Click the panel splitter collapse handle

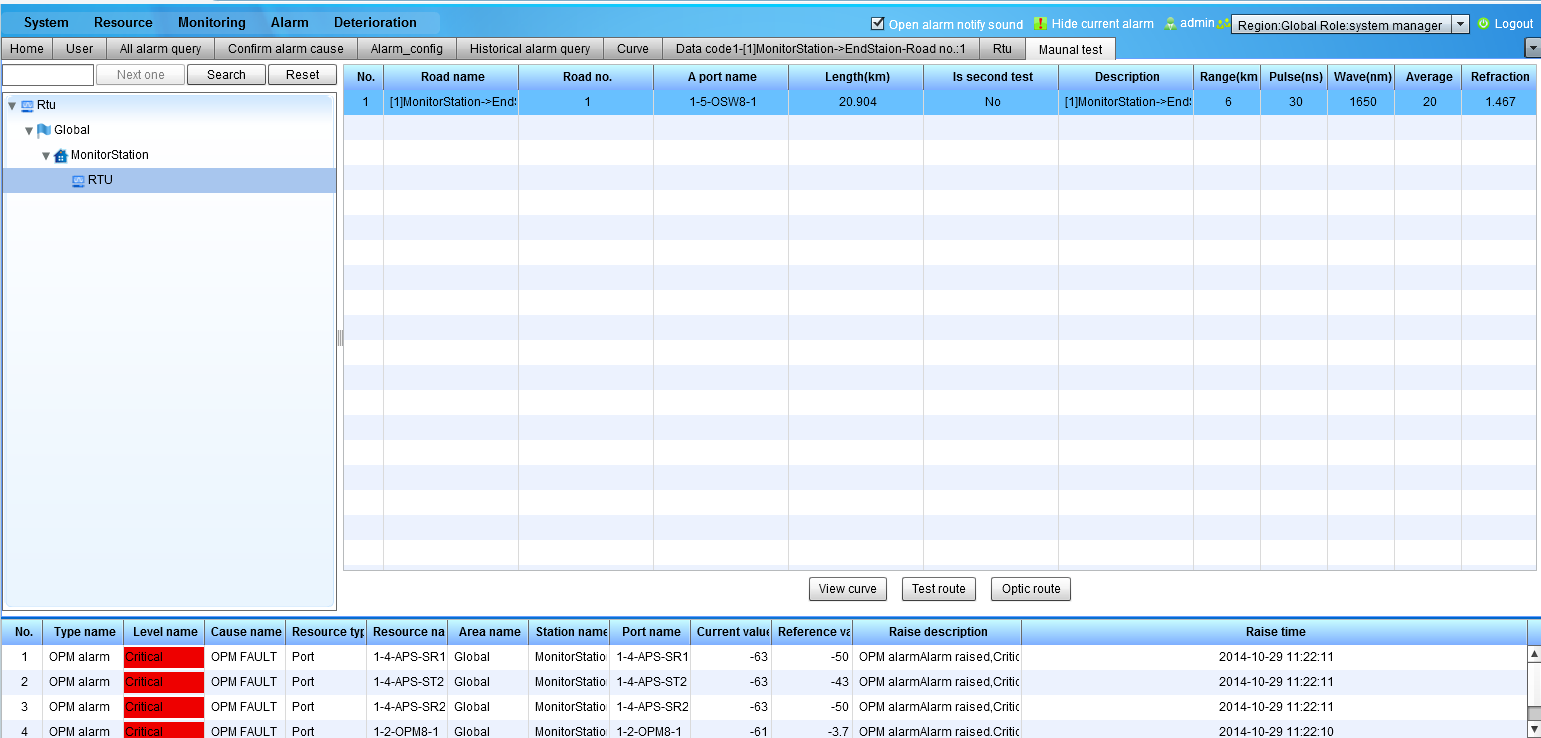coord(340,338)
